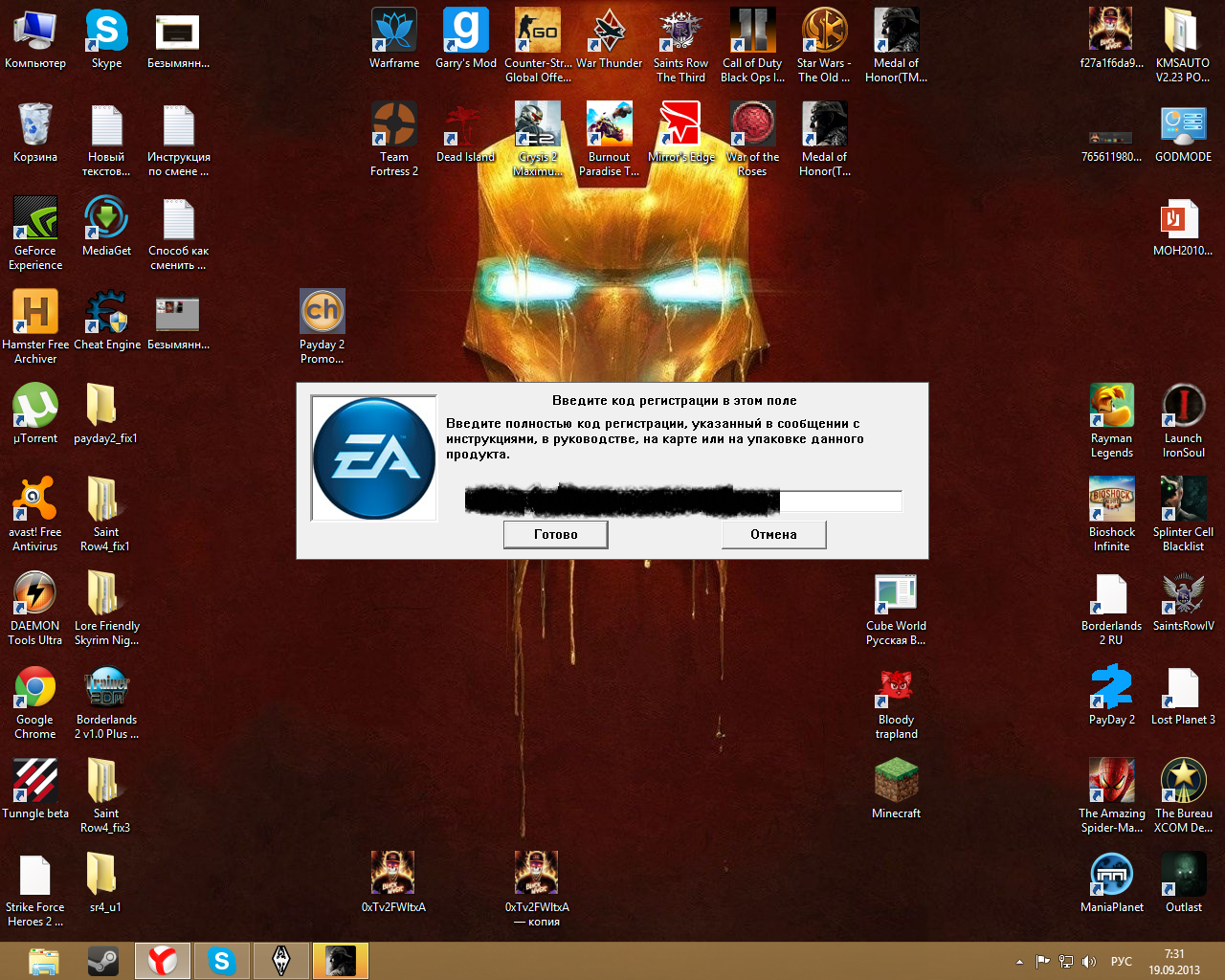1225x980 pixels.
Task: Open Hamster Free Archiver icon
Action: [x=35, y=327]
